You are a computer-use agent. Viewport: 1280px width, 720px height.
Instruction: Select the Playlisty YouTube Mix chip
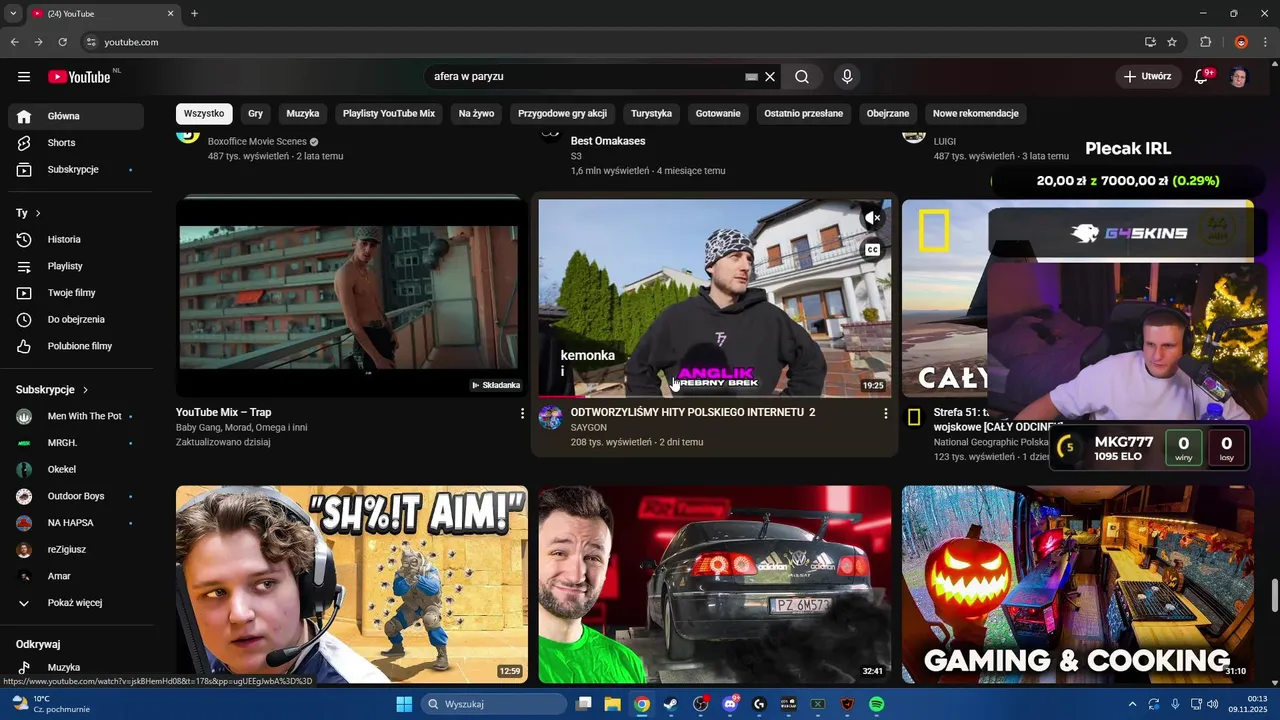[389, 114]
